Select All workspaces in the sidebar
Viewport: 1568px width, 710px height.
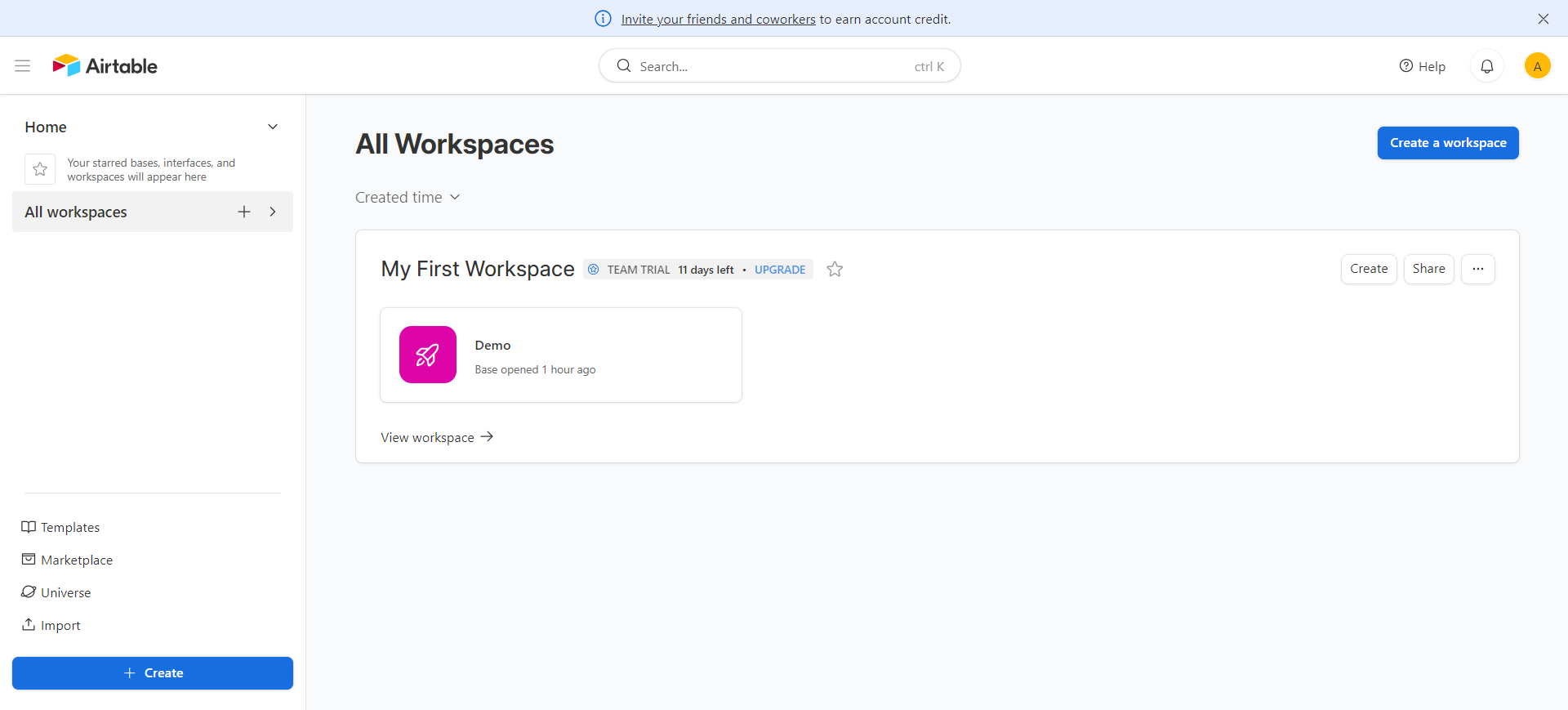153,212
